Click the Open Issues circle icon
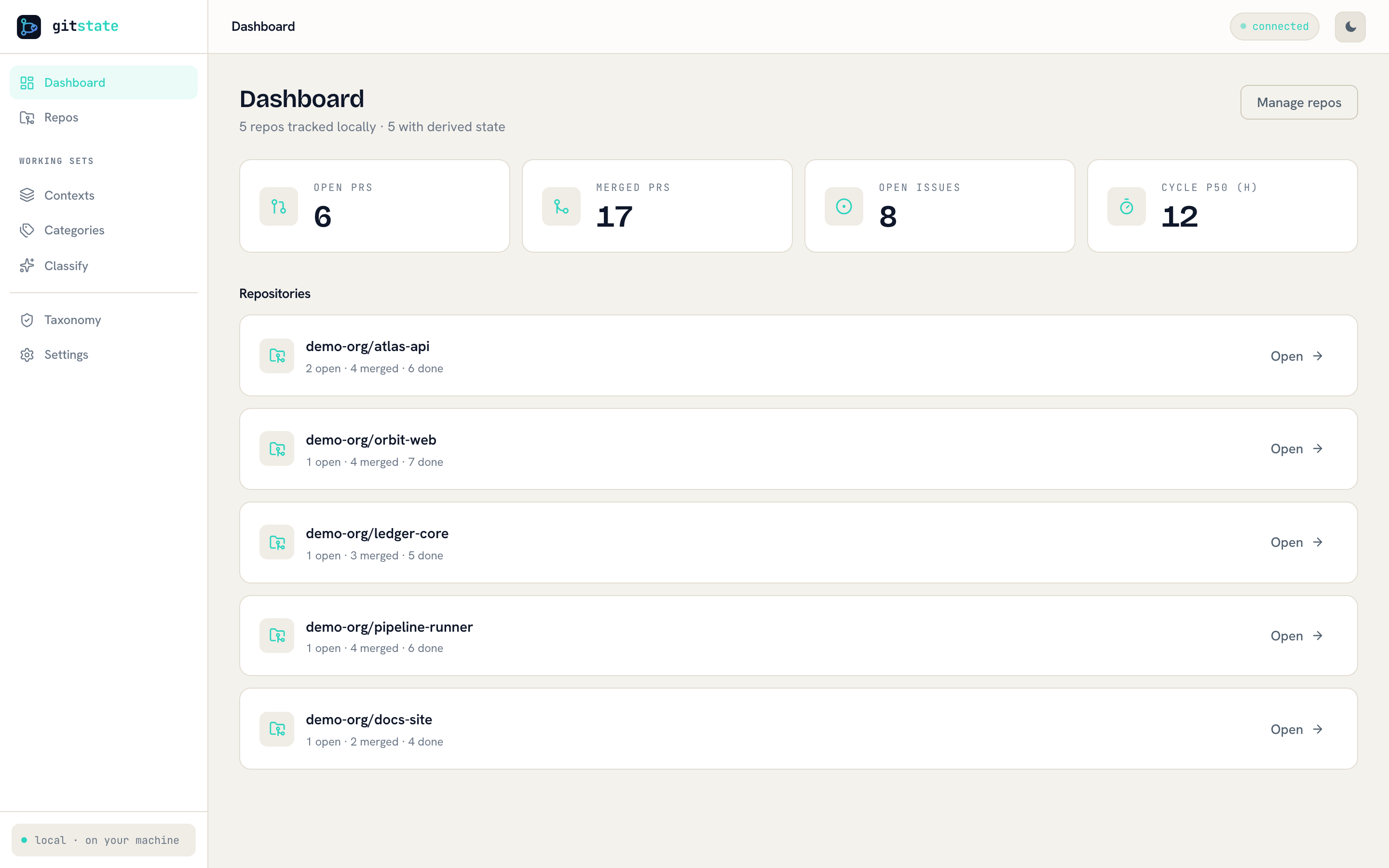 coord(844,207)
